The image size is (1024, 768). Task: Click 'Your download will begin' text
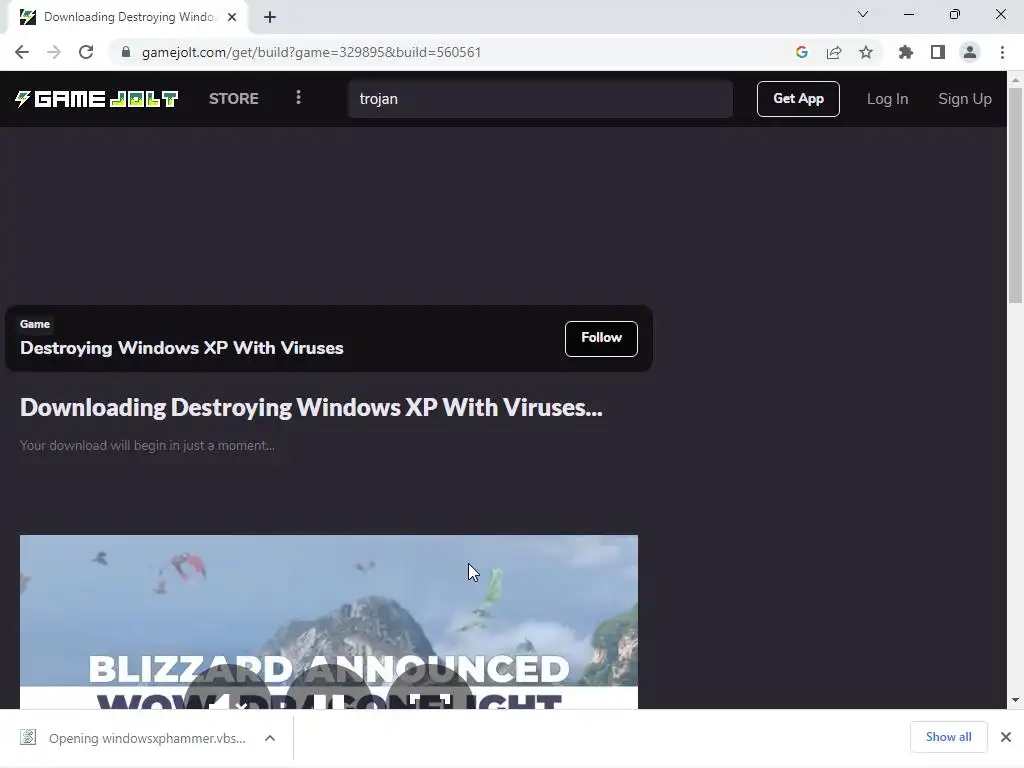click(147, 445)
